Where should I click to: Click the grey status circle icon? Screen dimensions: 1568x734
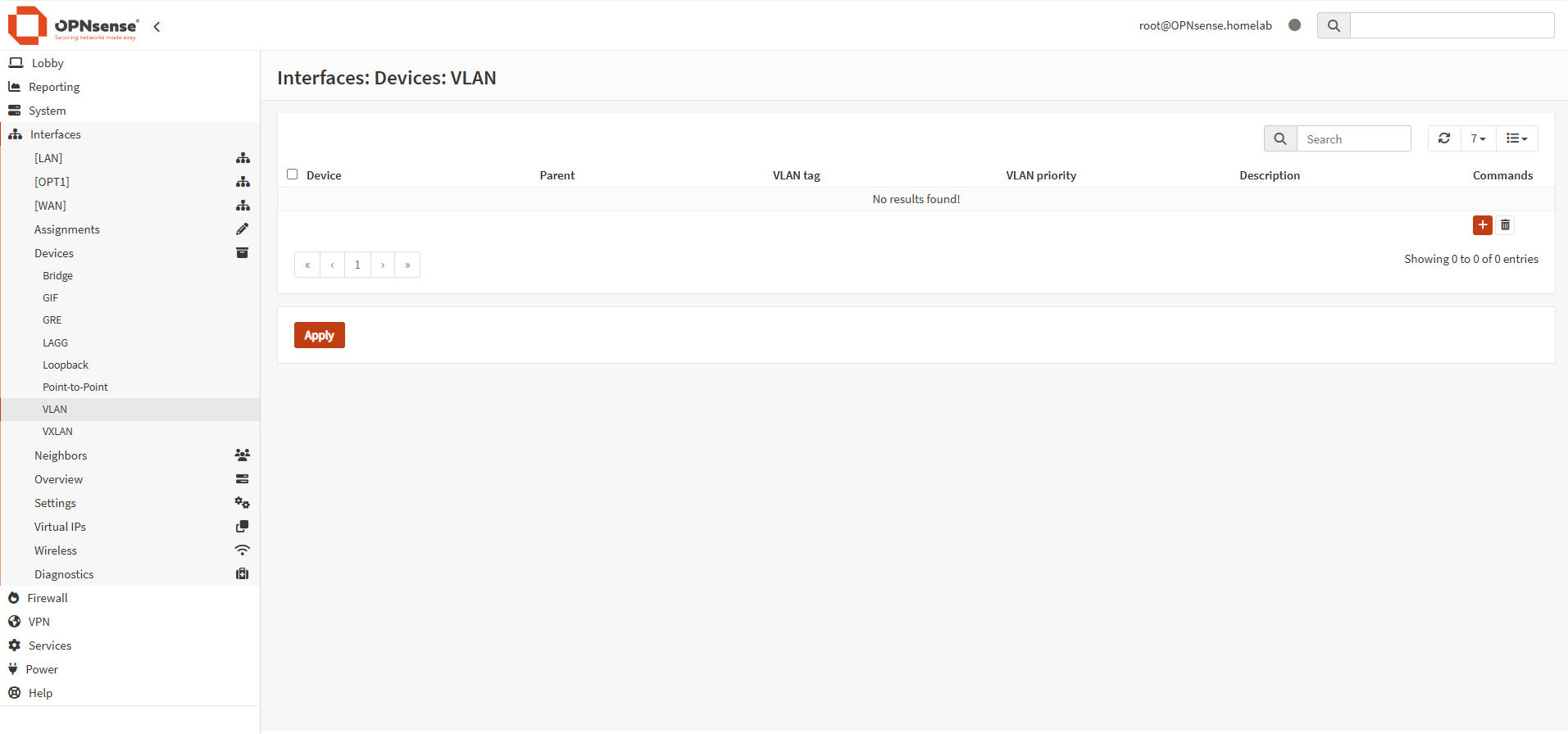coord(1294,25)
